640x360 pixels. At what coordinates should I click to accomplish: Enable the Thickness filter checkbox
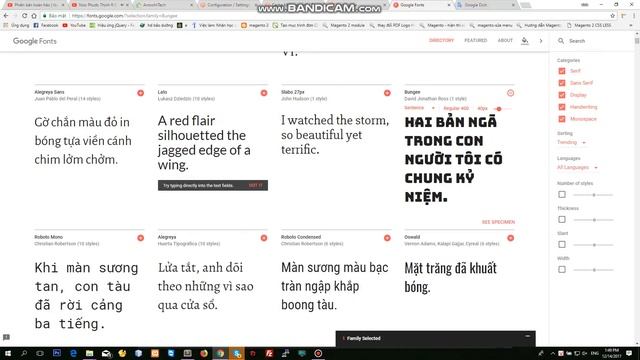(562, 220)
